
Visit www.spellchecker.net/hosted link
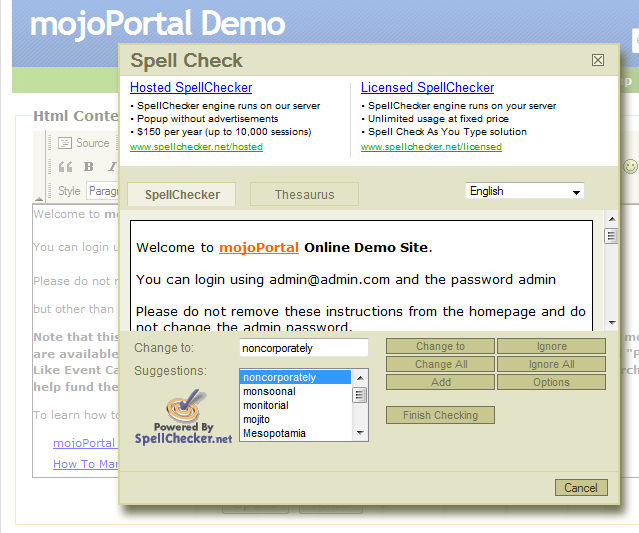196,147
